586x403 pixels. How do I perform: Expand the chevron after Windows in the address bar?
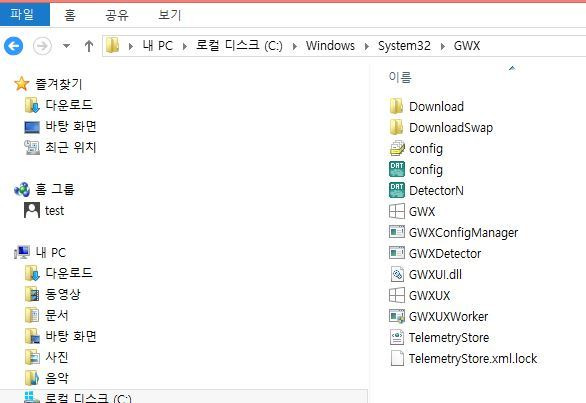pyautogui.click(x=367, y=46)
